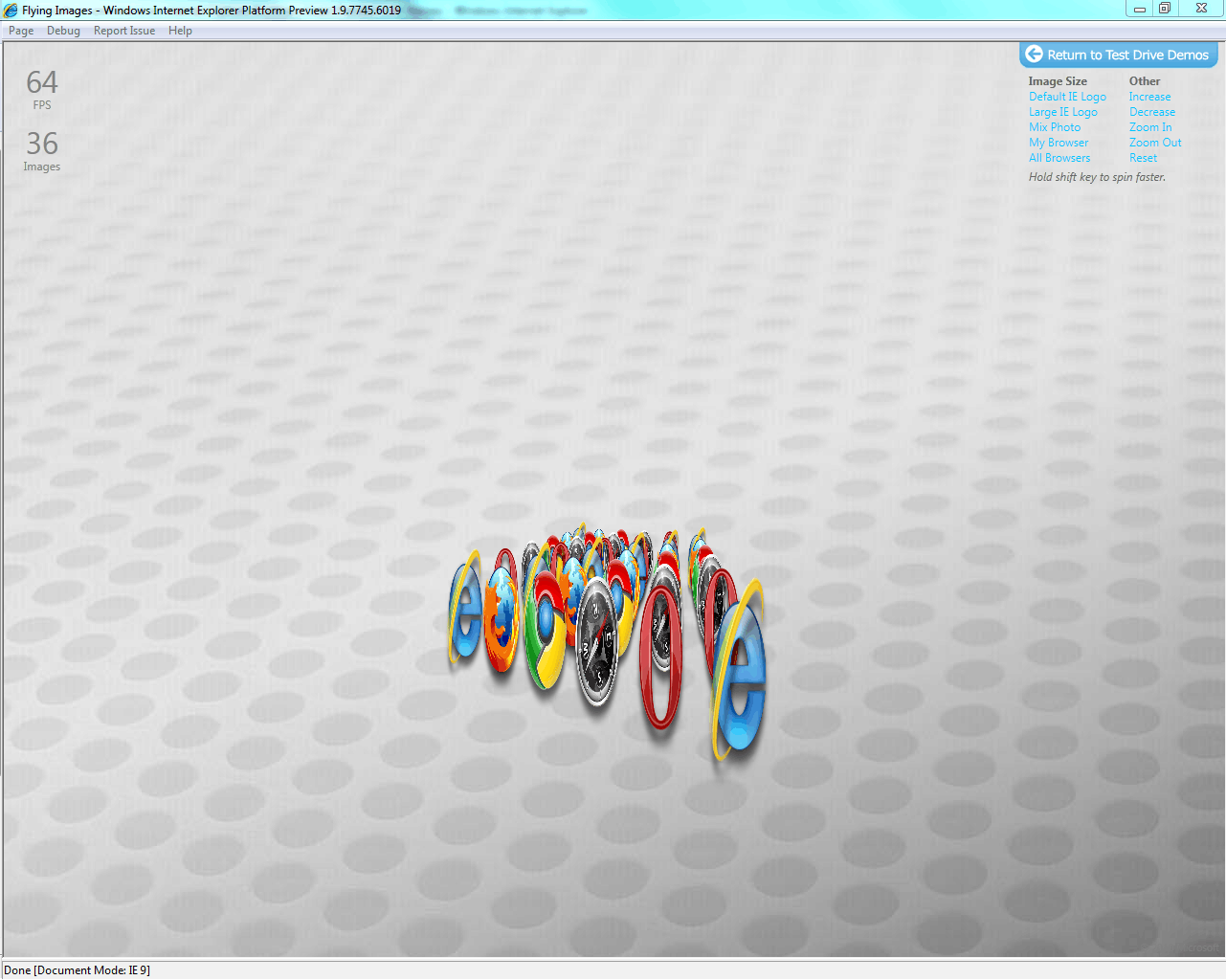This screenshot has height=980, width=1226.
Task: Select the My Browser image option
Action: 1059,143
